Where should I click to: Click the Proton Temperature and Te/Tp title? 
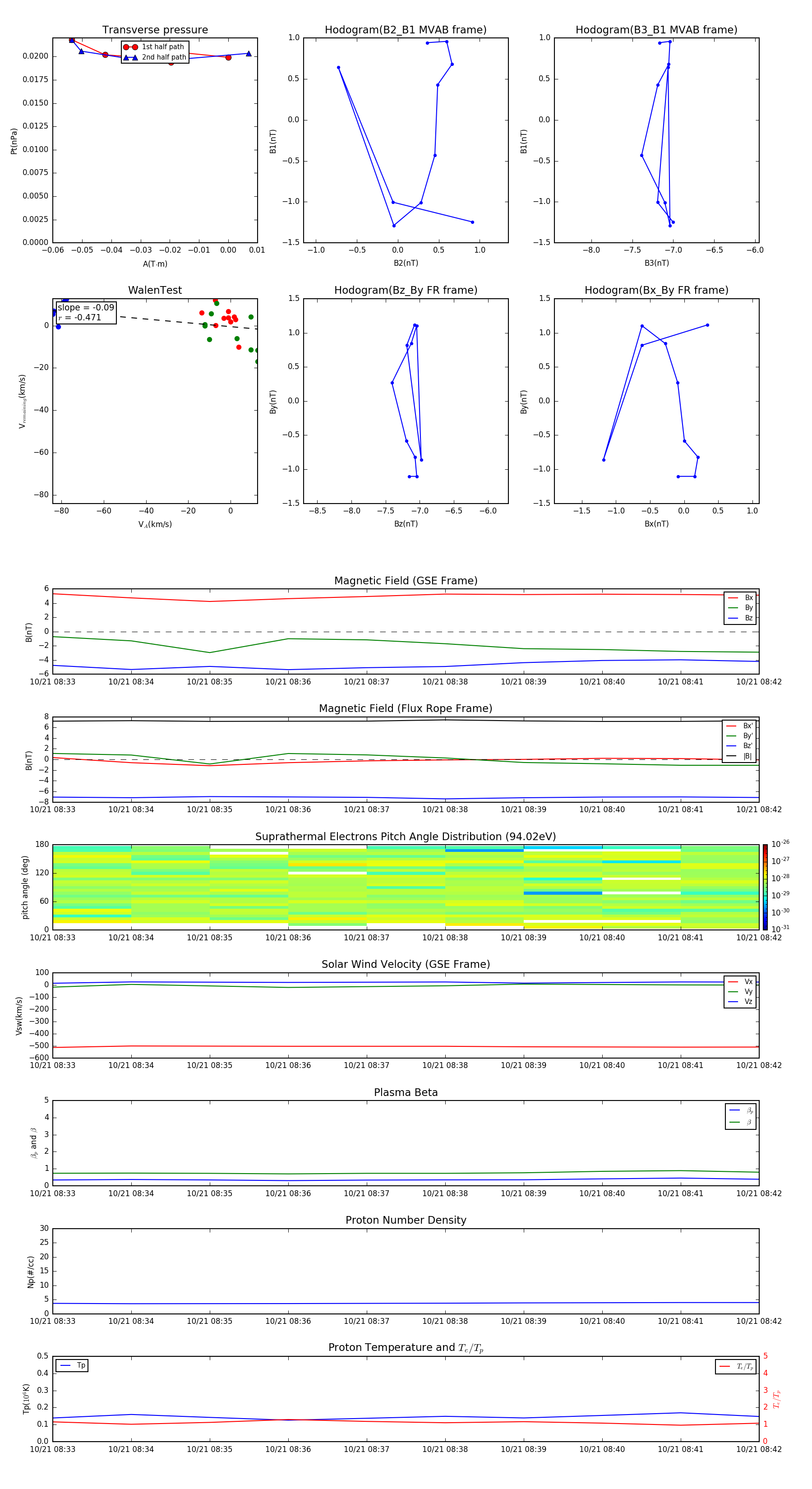tap(406, 1348)
